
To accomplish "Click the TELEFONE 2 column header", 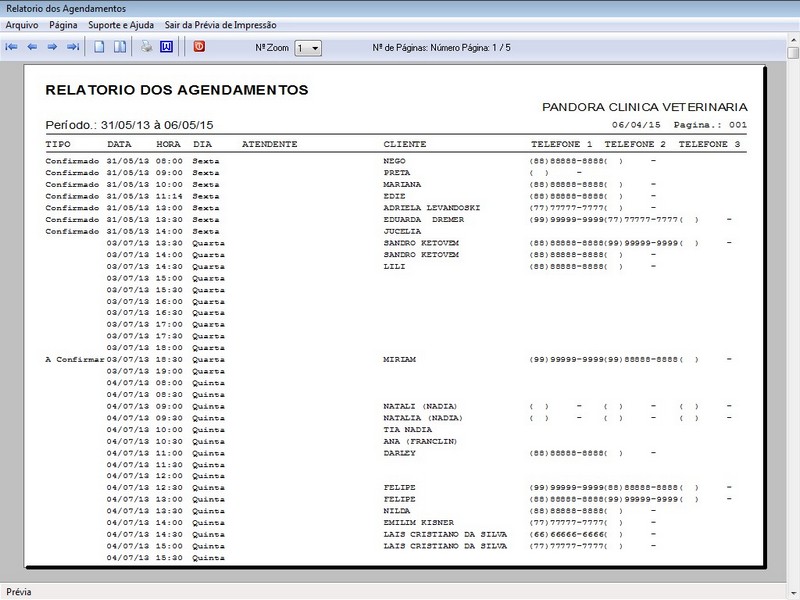I will coord(635,144).
